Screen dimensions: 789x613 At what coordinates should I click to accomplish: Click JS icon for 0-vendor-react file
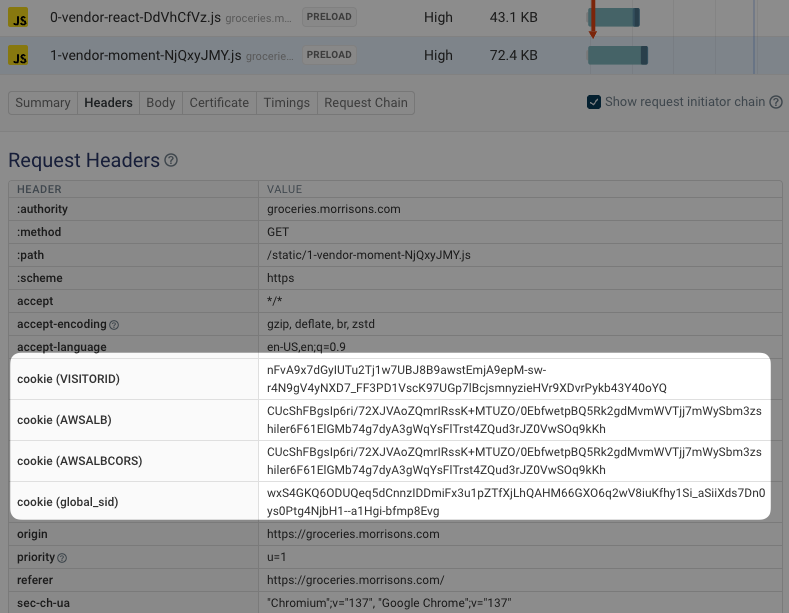(x=18, y=18)
